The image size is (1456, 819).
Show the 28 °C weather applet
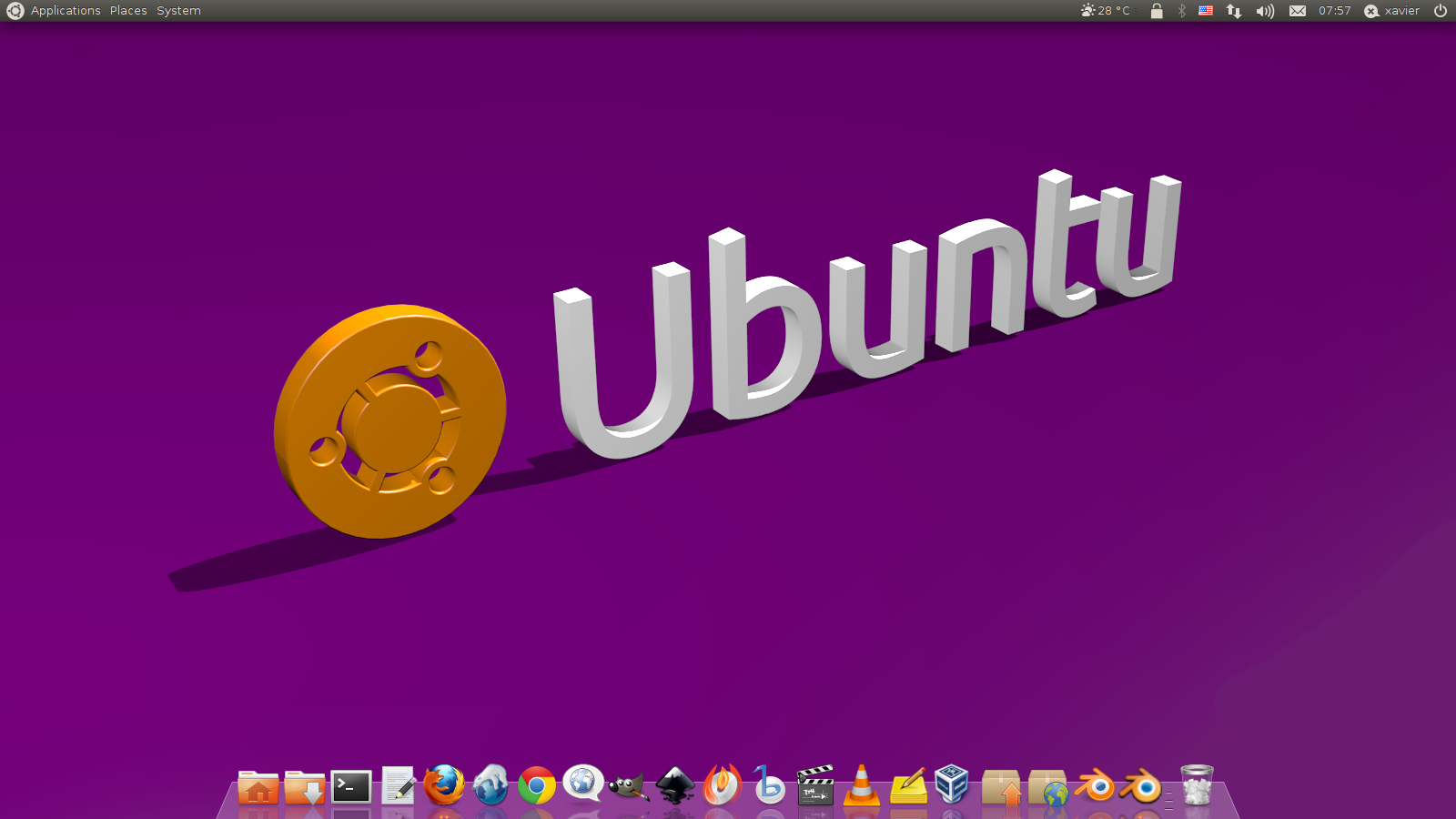1106,11
